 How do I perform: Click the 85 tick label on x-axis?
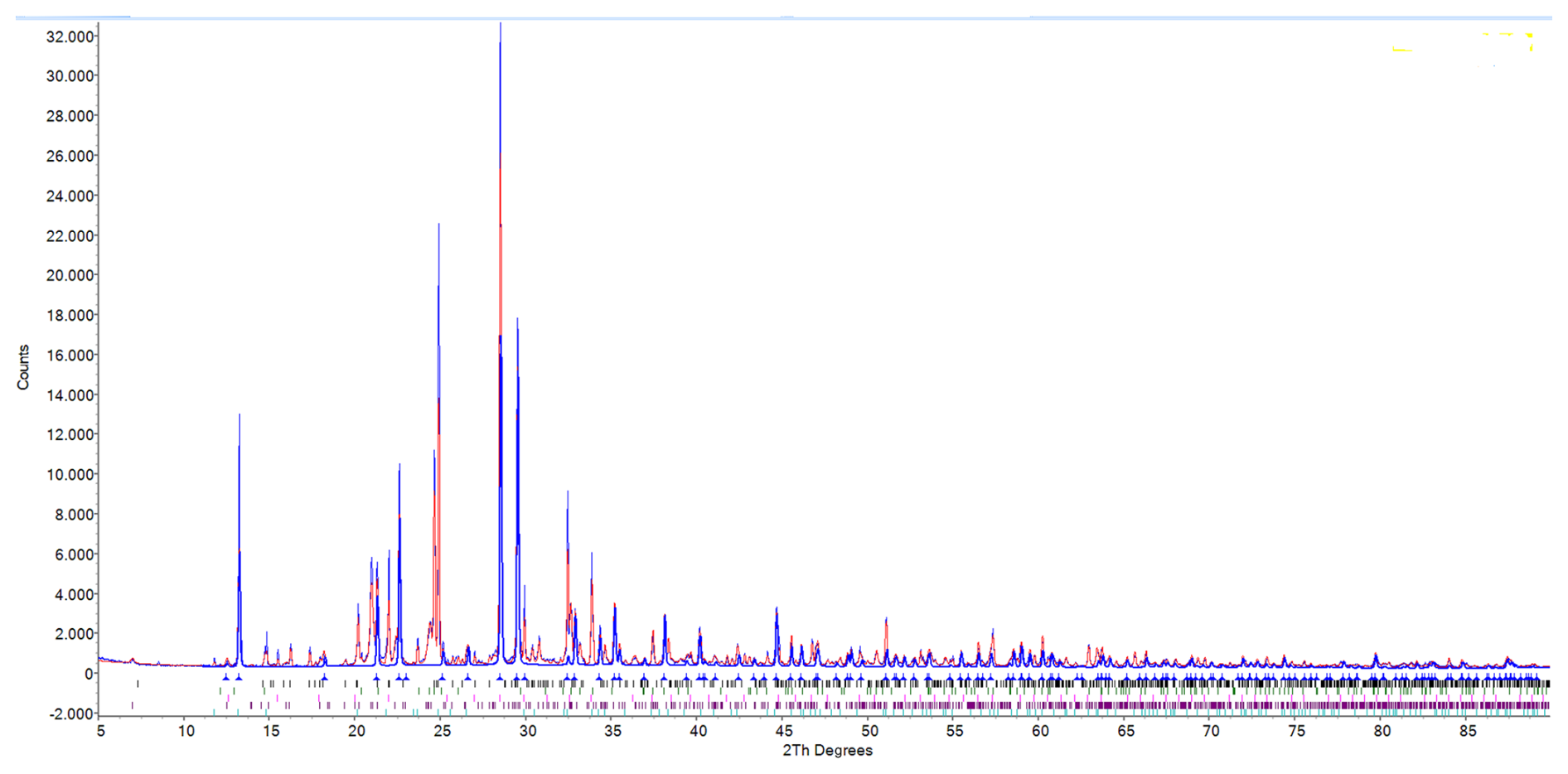[1468, 731]
